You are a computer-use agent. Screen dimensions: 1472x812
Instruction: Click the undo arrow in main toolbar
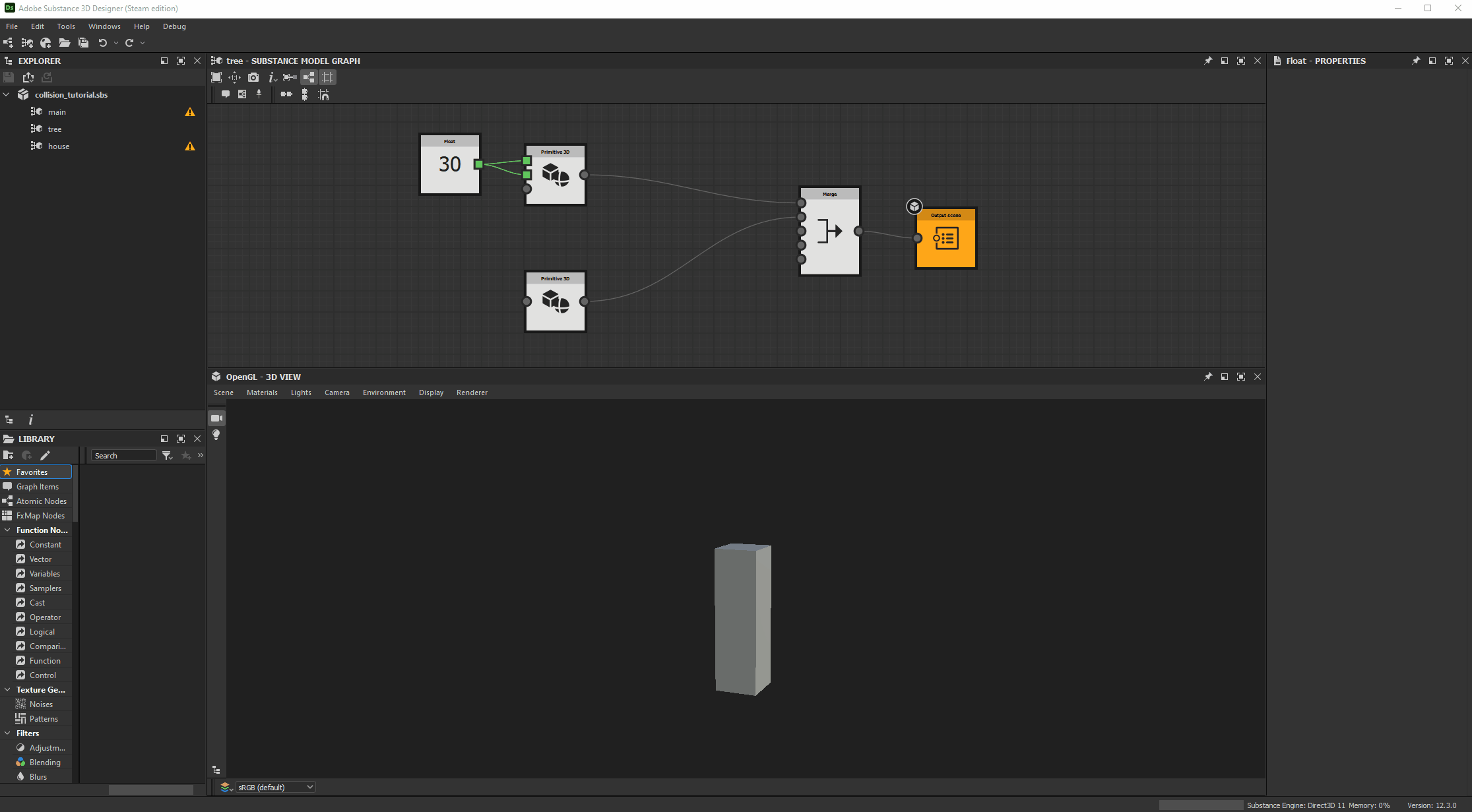point(102,43)
